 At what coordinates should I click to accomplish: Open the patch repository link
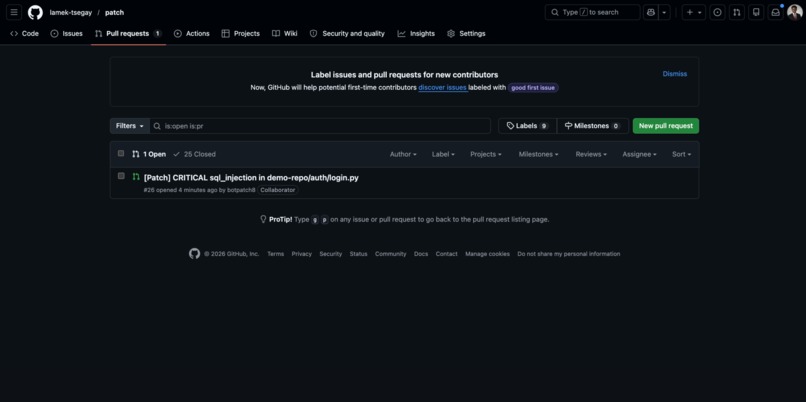(115, 12)
